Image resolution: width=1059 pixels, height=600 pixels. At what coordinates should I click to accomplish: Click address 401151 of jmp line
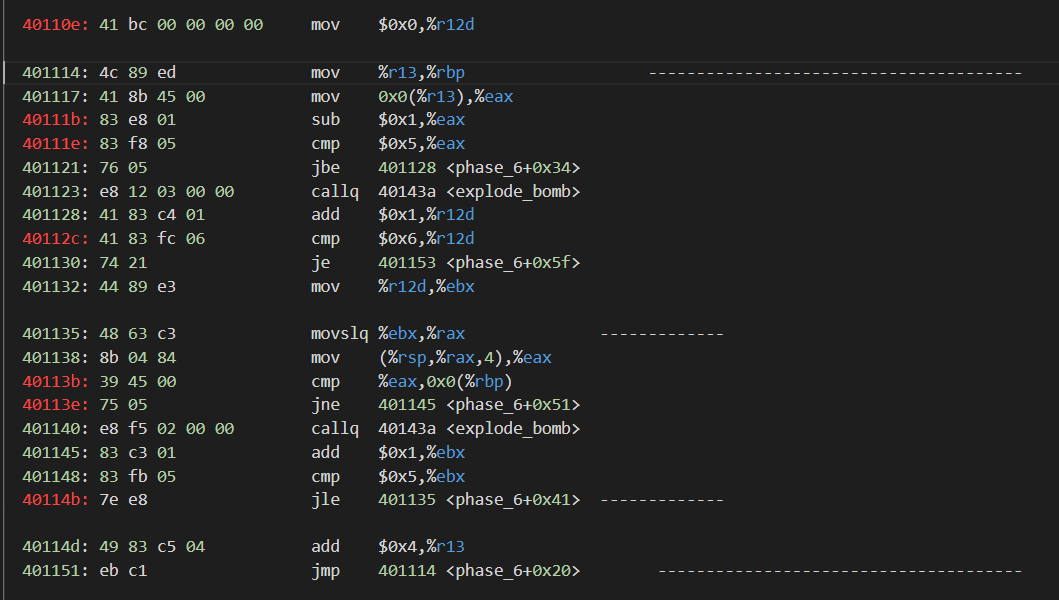[56, 571]
